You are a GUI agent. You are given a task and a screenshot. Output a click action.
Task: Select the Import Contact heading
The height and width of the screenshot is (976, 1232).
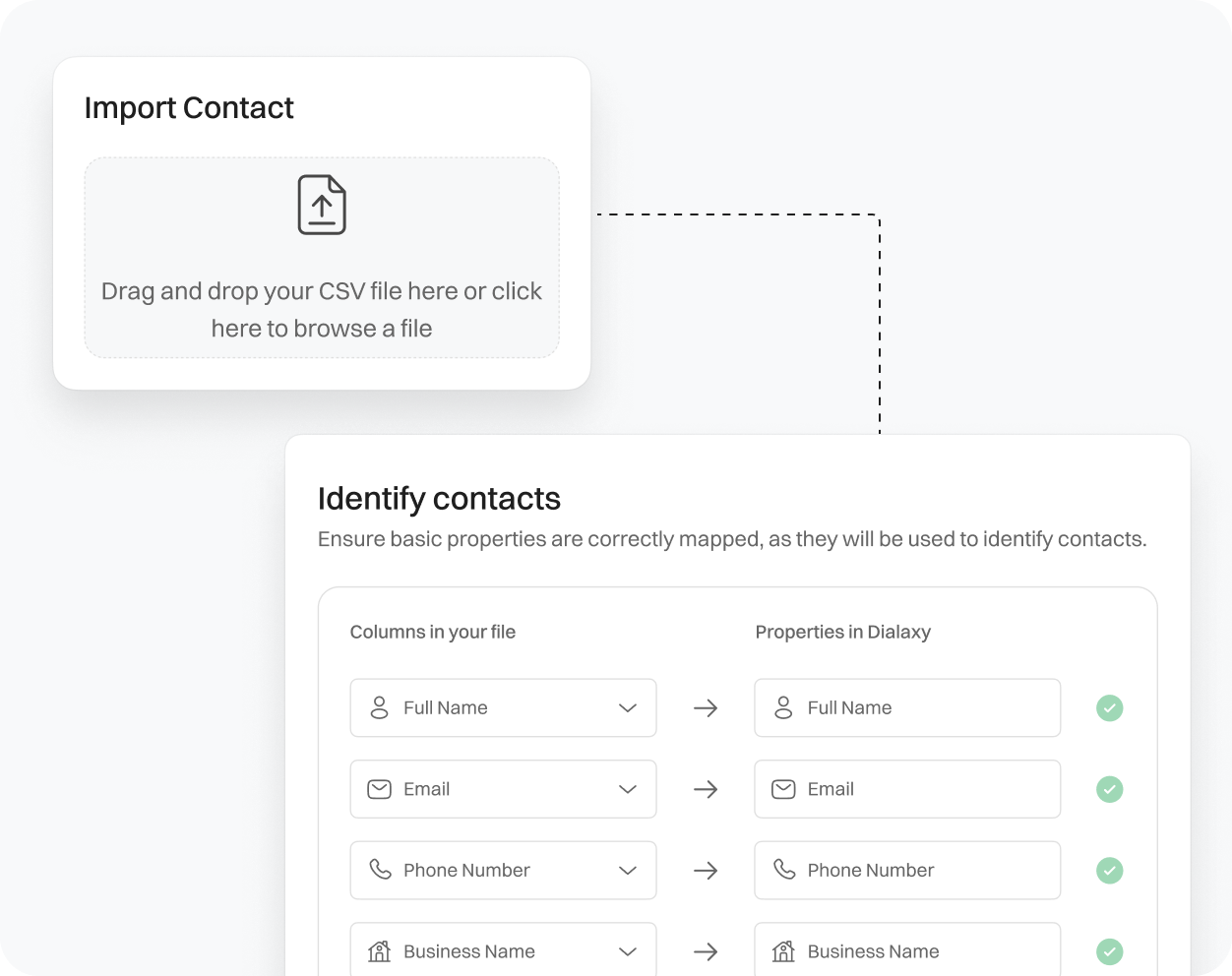[189, 107]
